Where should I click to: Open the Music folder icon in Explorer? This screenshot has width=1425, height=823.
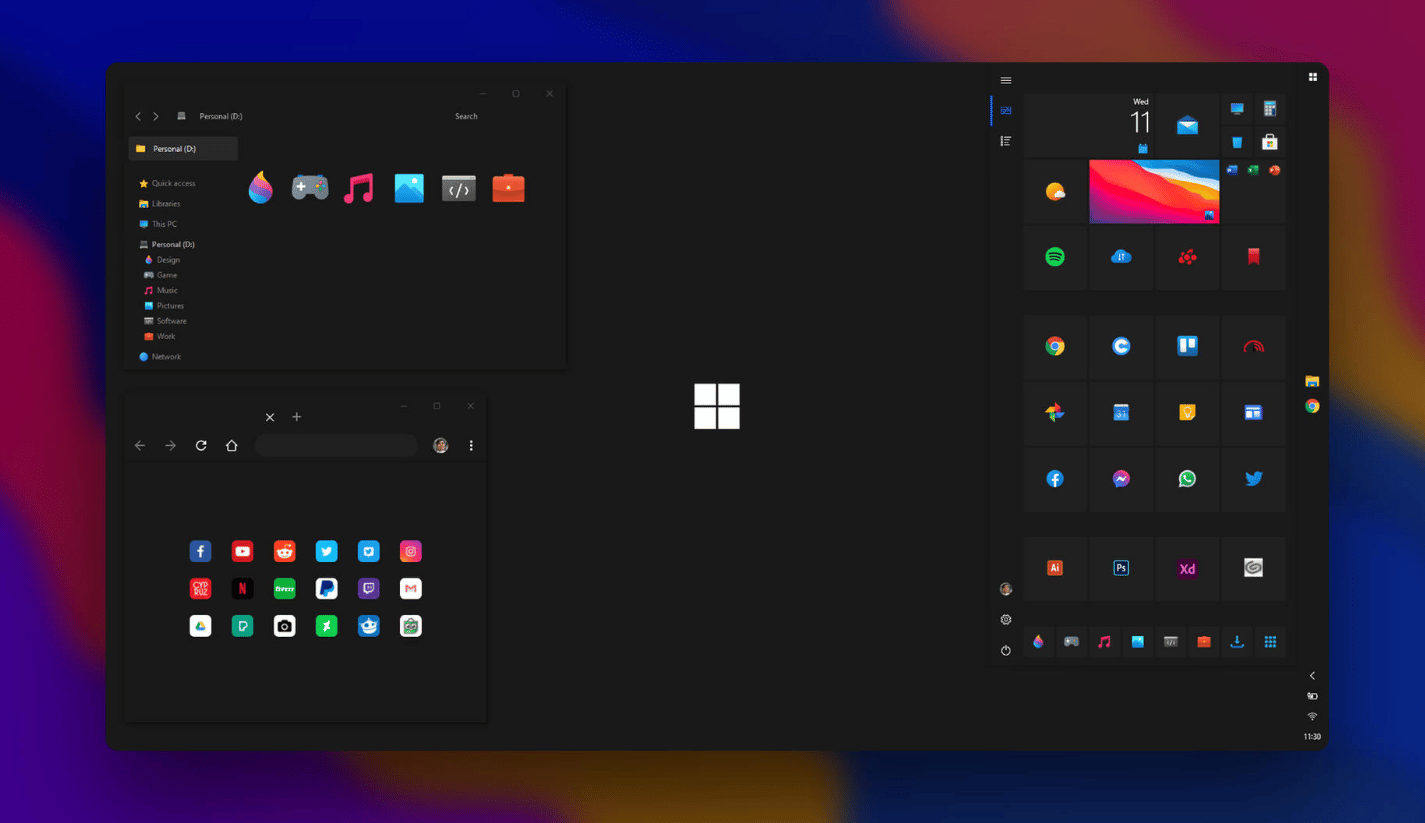point(359,188)
